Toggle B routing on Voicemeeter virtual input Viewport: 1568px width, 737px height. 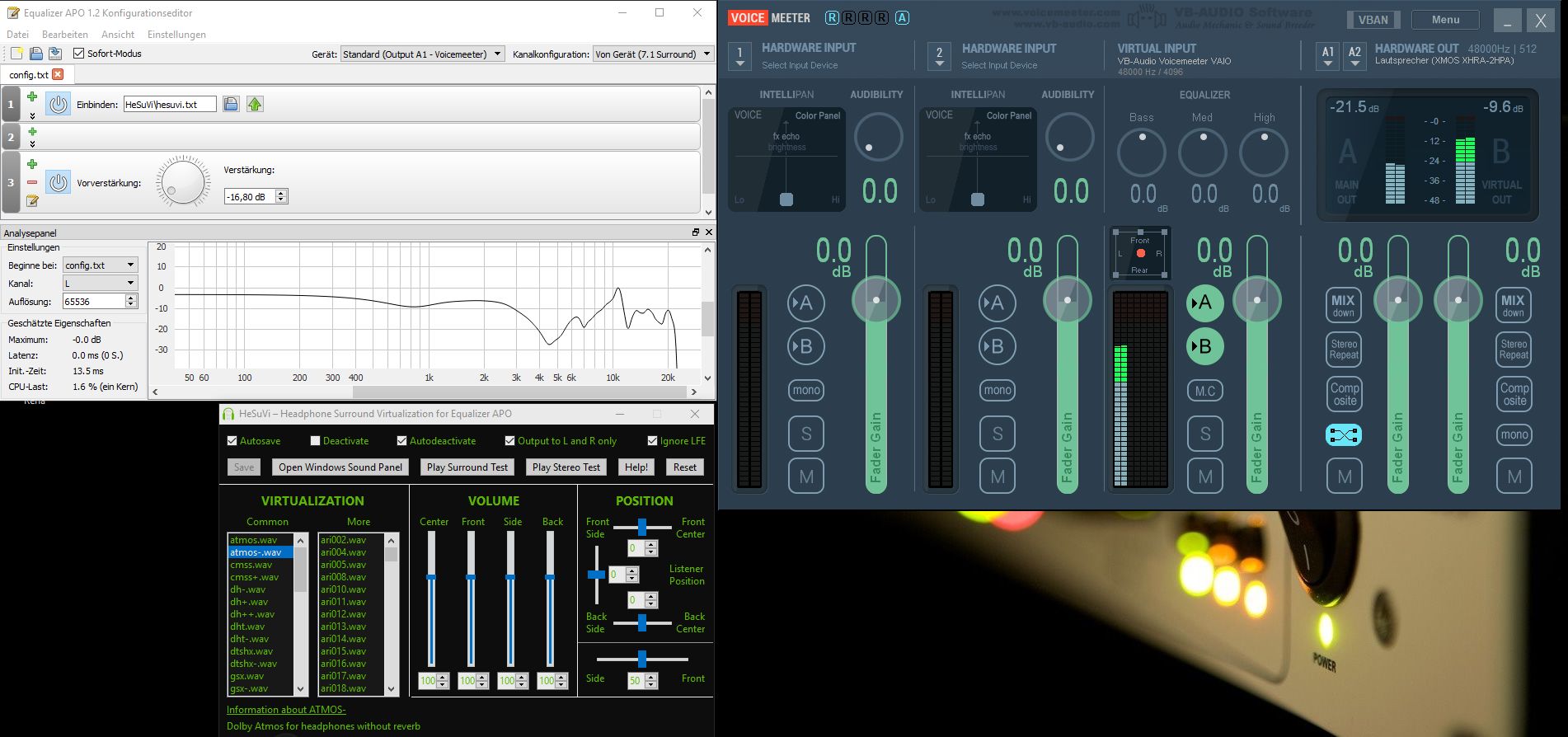[x=1204, y=346]
